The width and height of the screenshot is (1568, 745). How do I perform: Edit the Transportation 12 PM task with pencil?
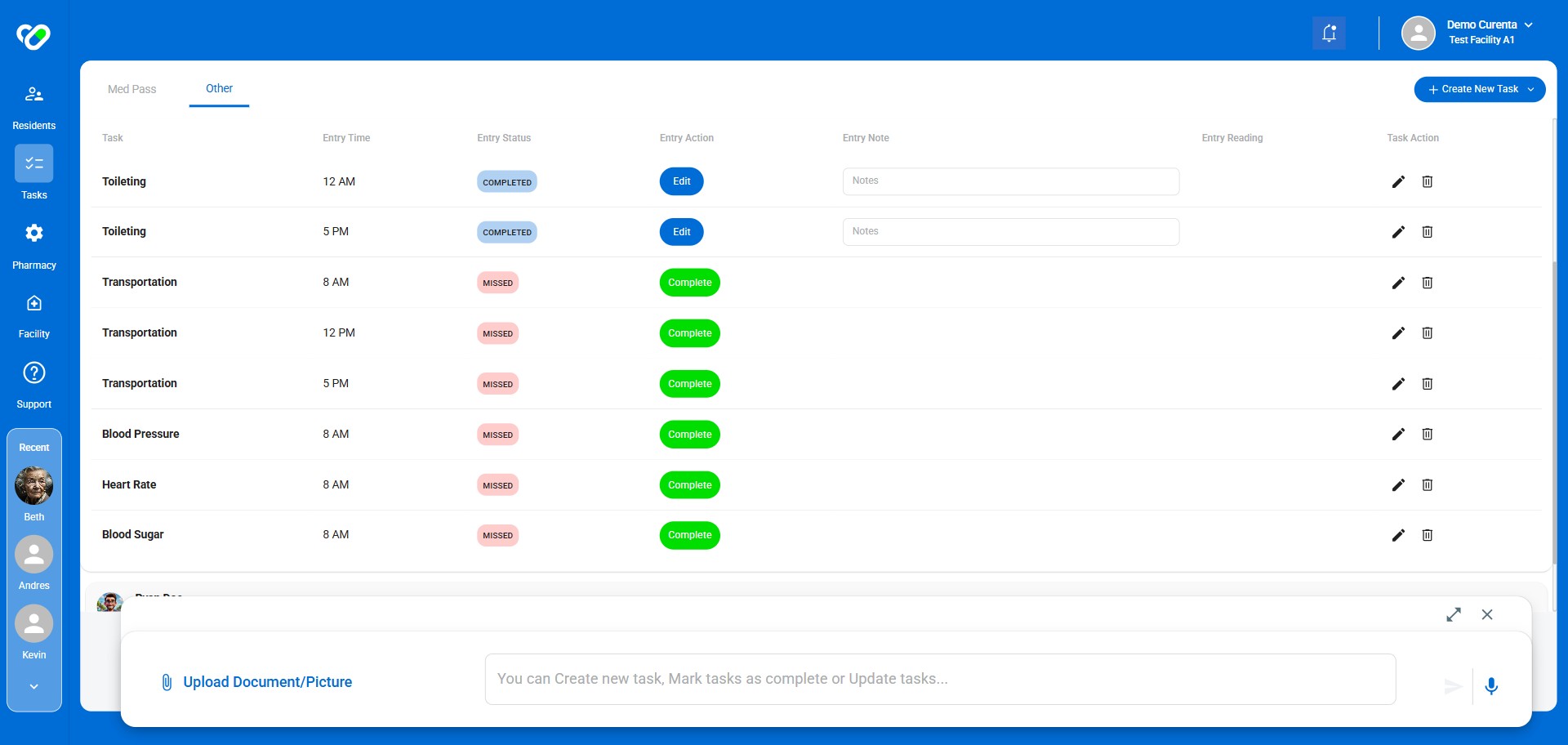coord(1398,333)
